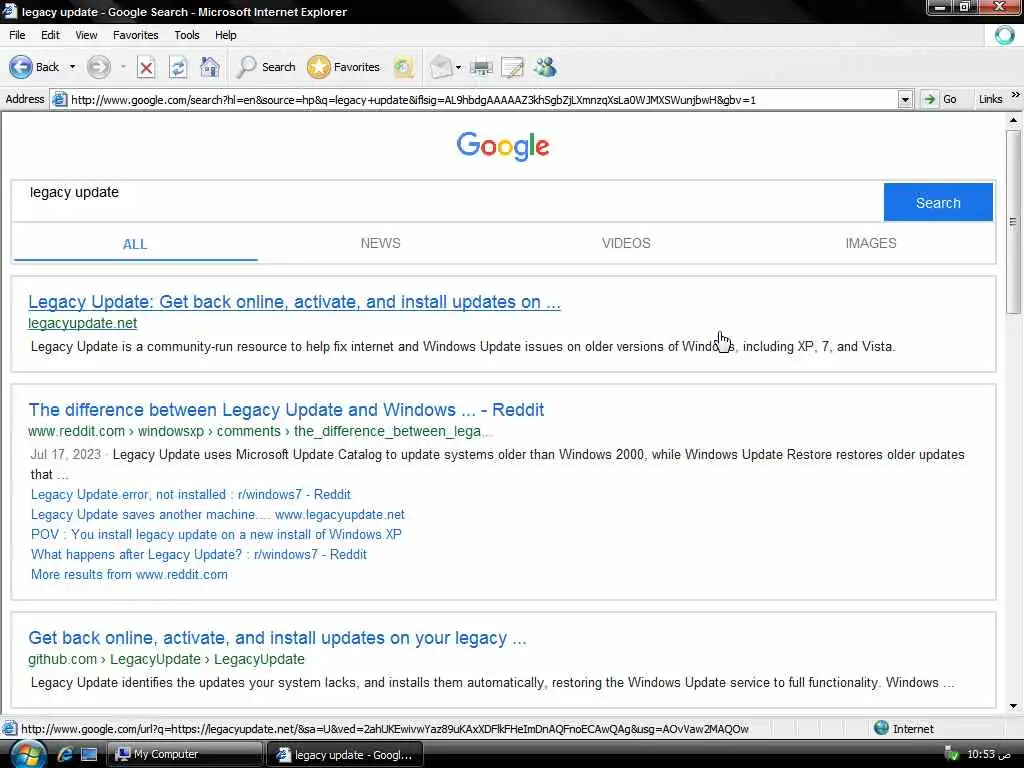Open the Tools menu
1024x768 pixels.
tap(187, 35)
